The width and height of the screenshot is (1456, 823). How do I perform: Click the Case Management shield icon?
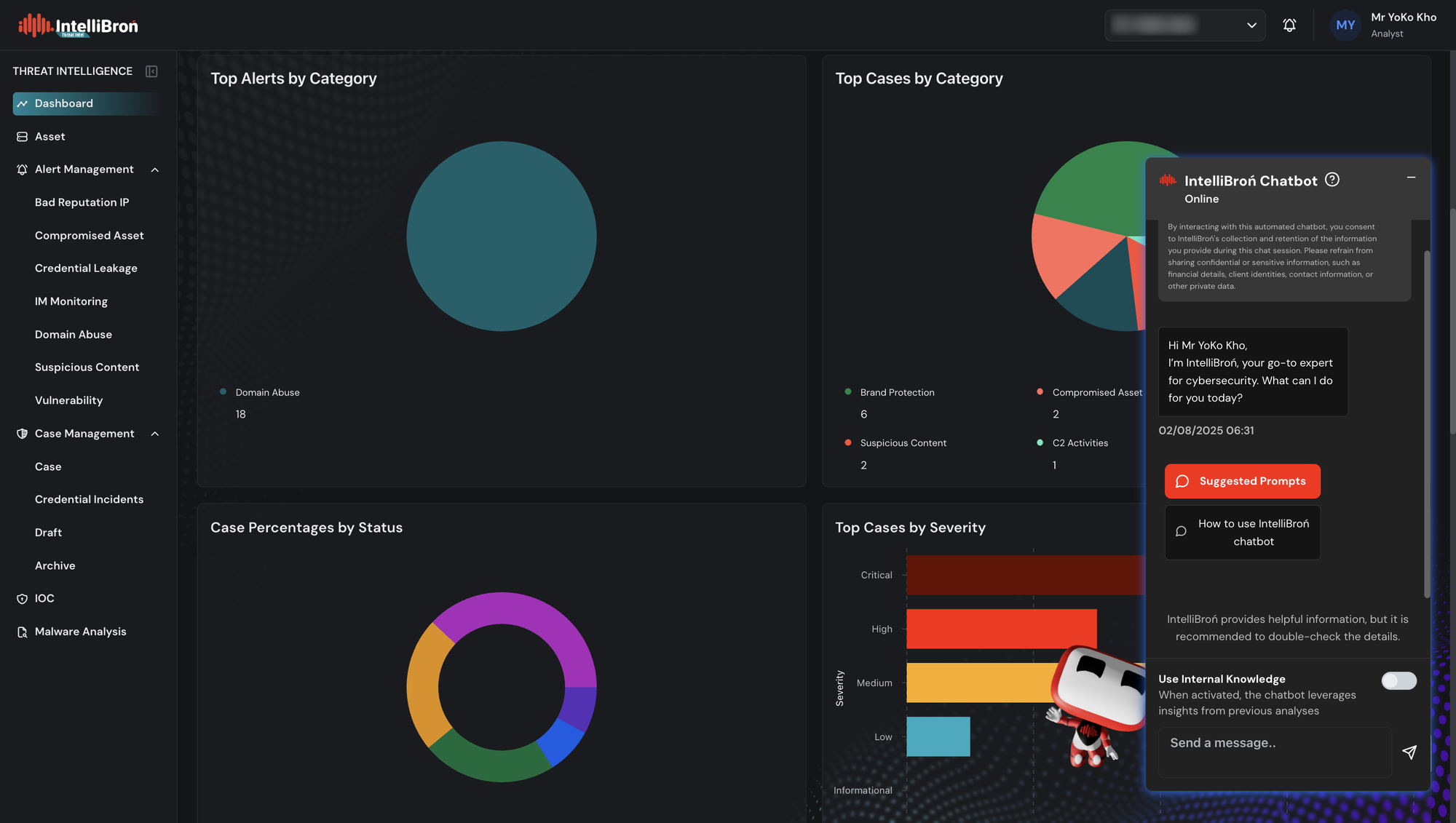pyautogui.click(x=23, y=434)
